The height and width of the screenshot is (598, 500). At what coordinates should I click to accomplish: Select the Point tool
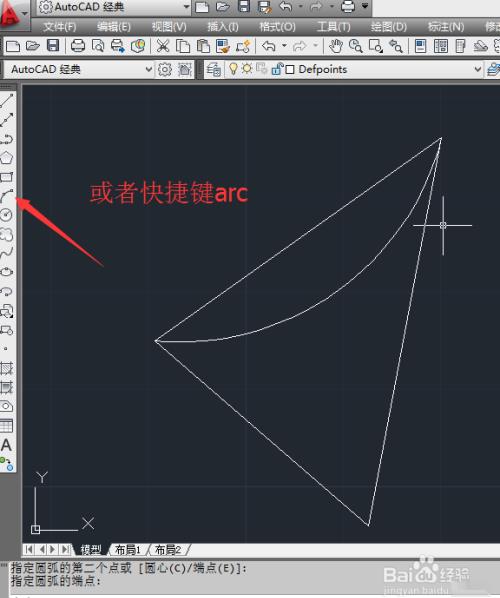pos(6,349)
